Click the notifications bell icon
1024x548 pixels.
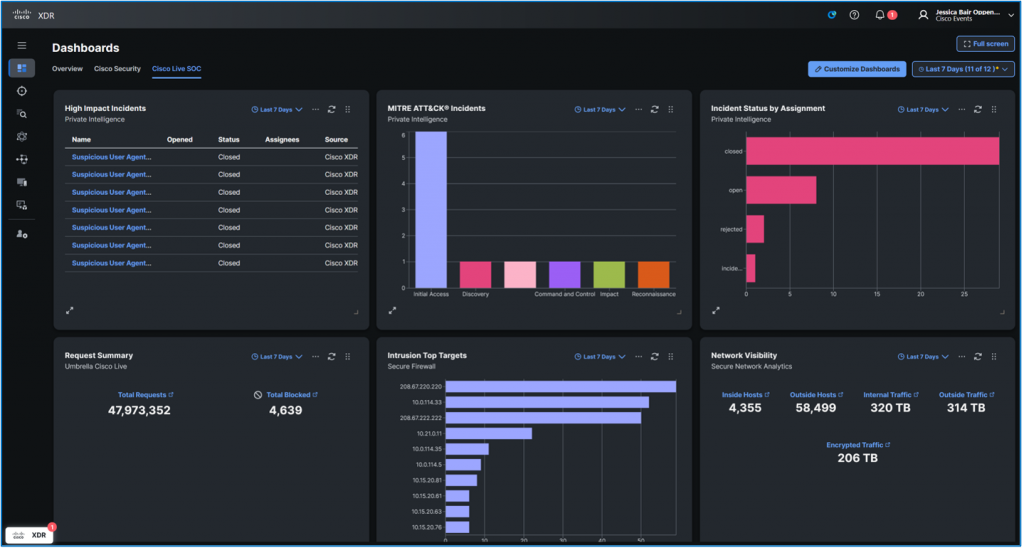[x=880, y=15]
